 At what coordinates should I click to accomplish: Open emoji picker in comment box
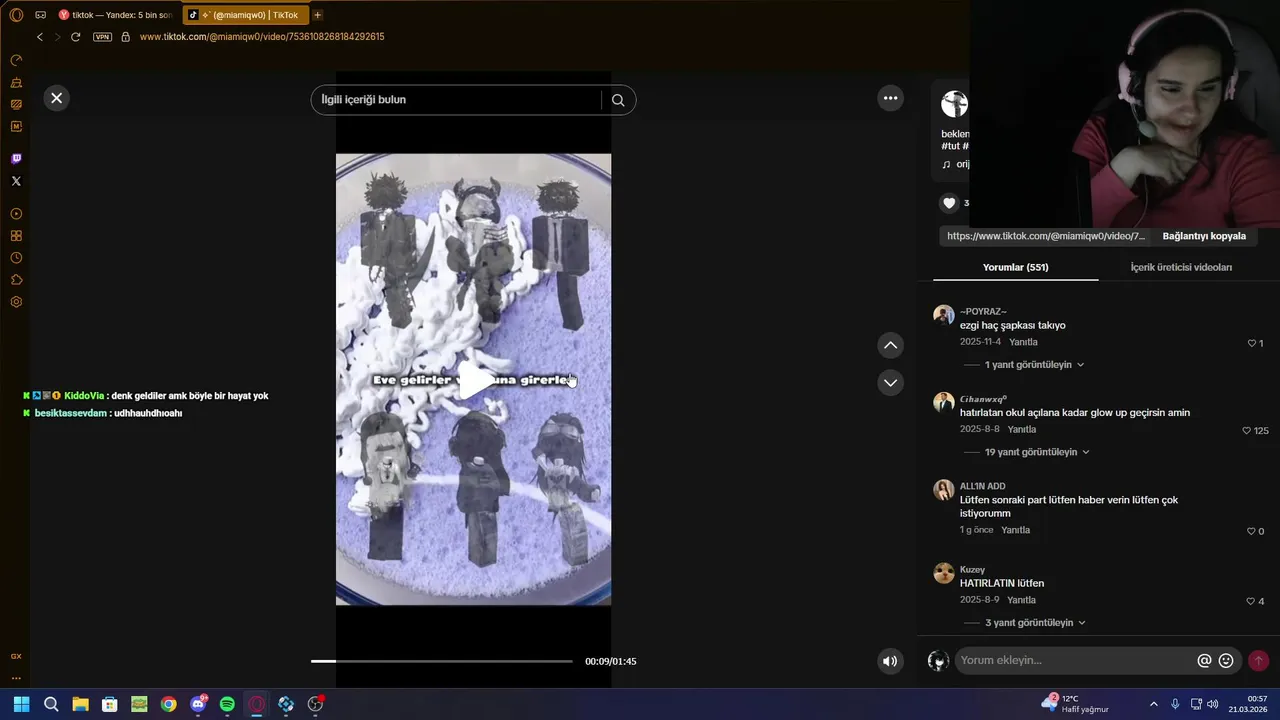1226,661
